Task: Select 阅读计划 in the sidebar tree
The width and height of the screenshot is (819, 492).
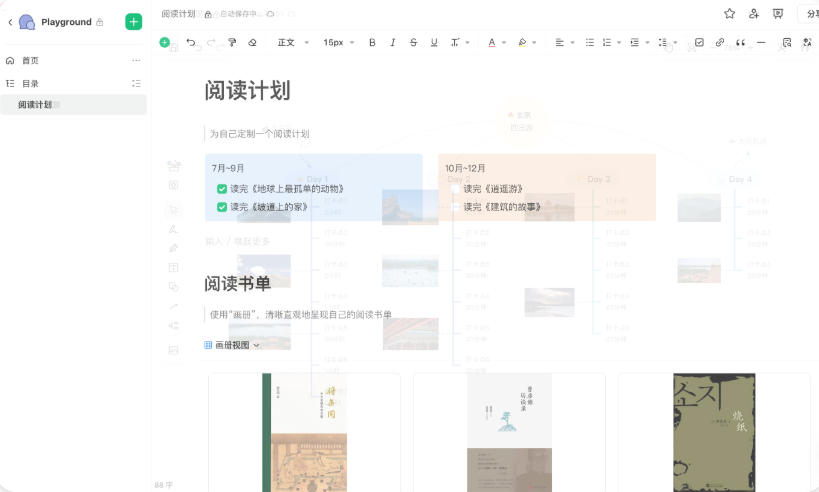Action: point(35,105)
